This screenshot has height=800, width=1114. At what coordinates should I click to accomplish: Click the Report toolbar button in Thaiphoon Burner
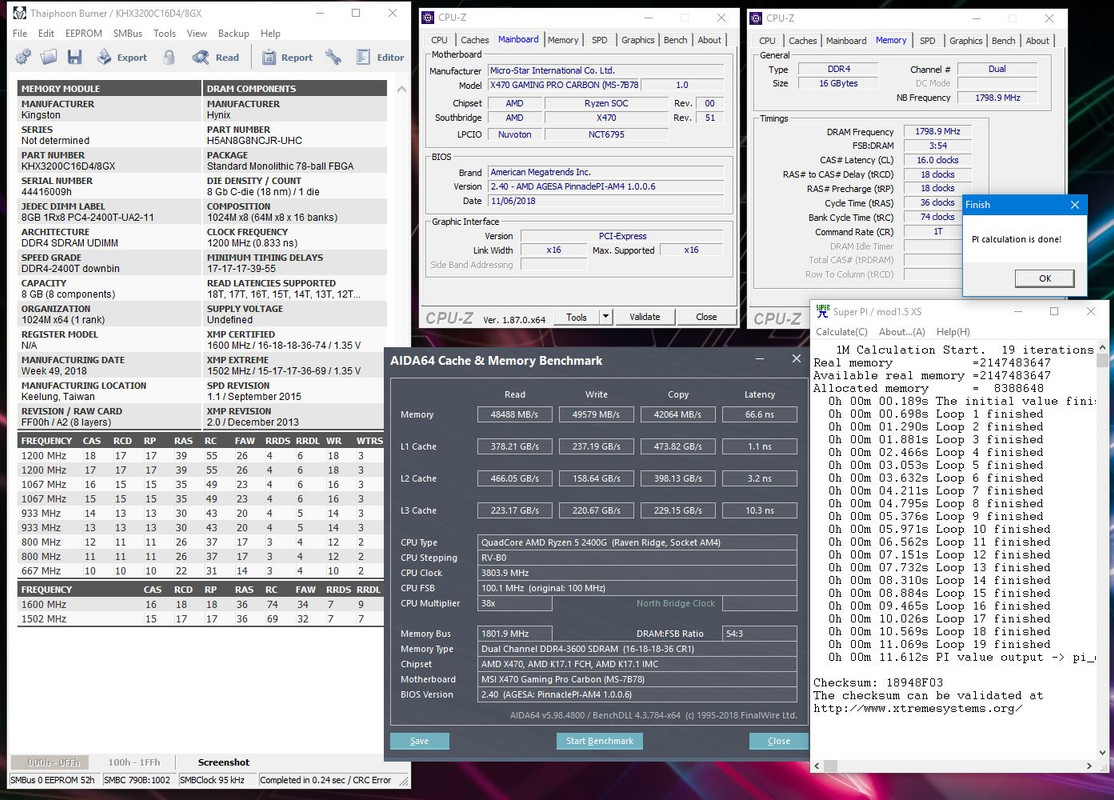coord(287,57)
